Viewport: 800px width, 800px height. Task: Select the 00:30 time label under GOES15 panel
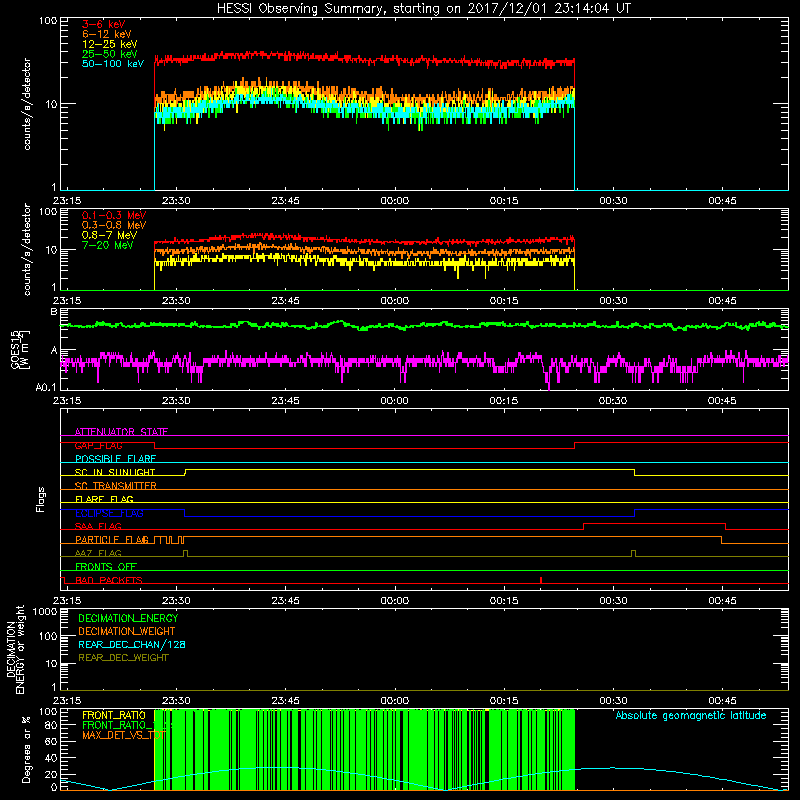tap(613, 401)
